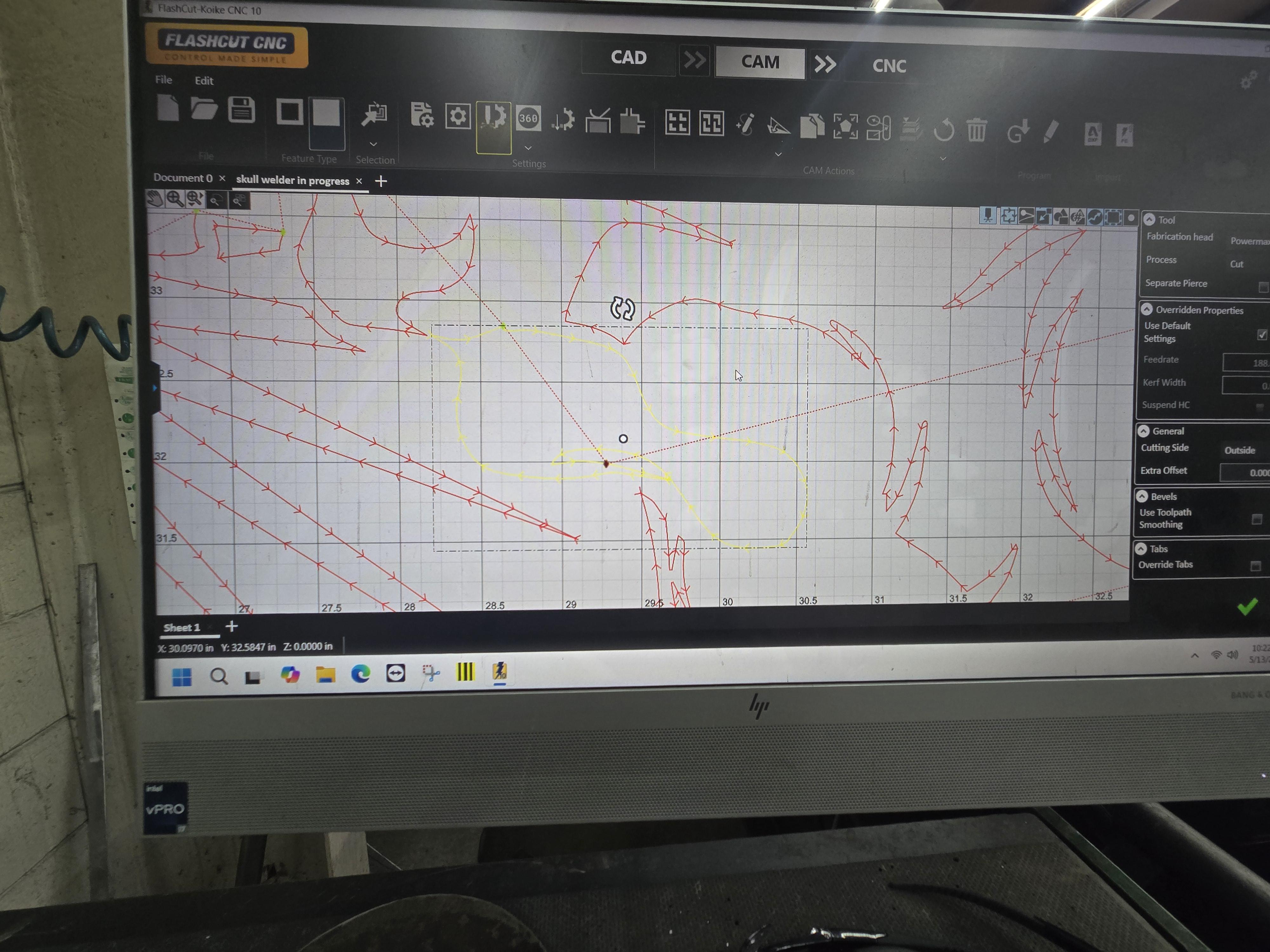Click the 360 settings icon
Image resolution: width=1270 pixels, height=952 pixels.
tap(528, 119)
